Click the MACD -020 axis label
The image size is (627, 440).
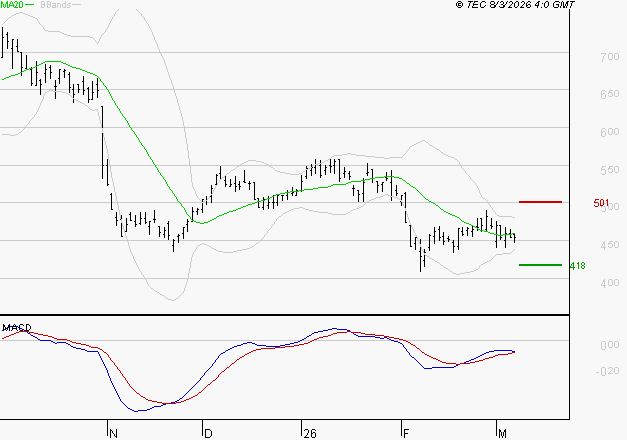click(607, 371)
